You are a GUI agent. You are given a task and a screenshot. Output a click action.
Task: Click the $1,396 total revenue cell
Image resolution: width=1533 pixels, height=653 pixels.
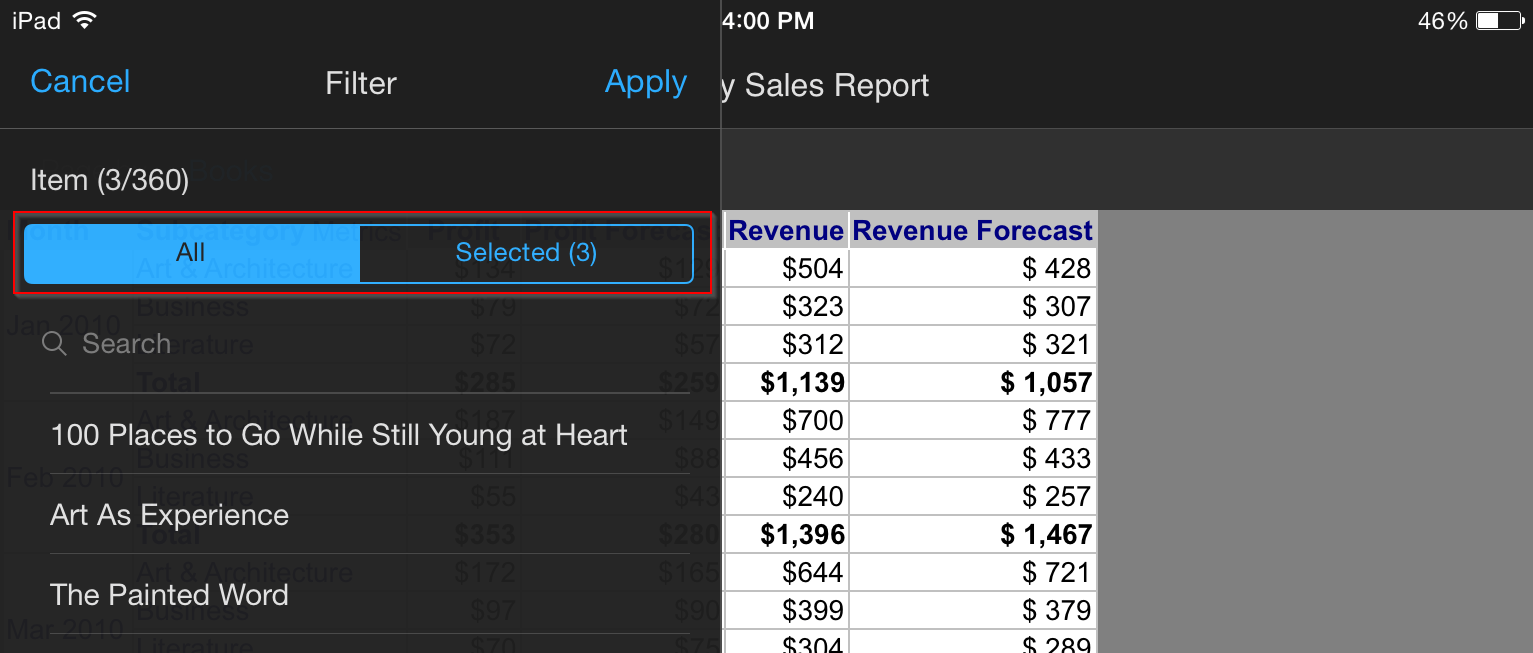point(786,534)
